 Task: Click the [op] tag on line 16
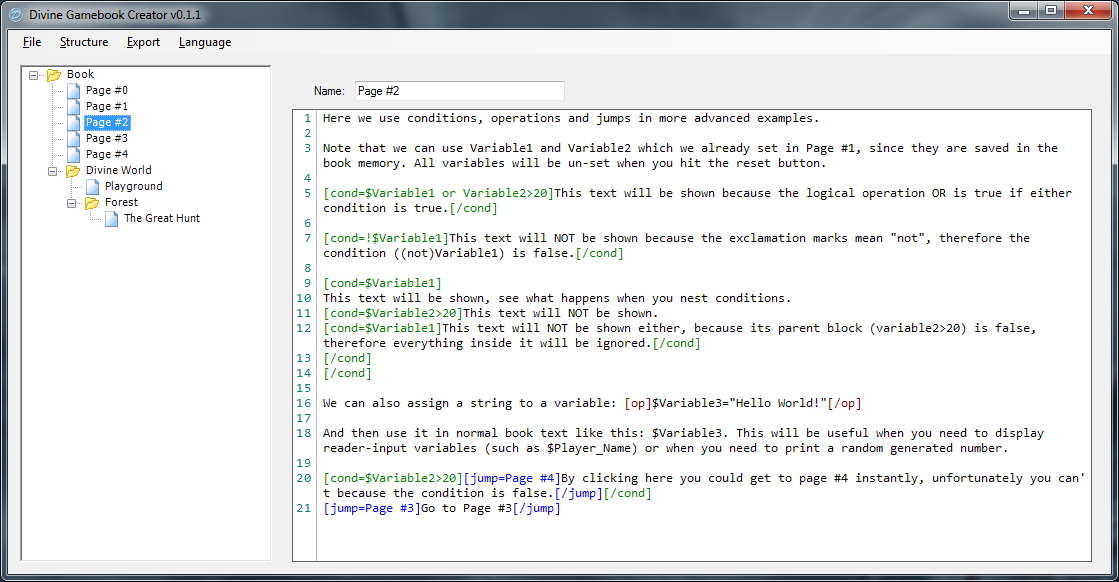pyautogui.click(x=638, y=404)
